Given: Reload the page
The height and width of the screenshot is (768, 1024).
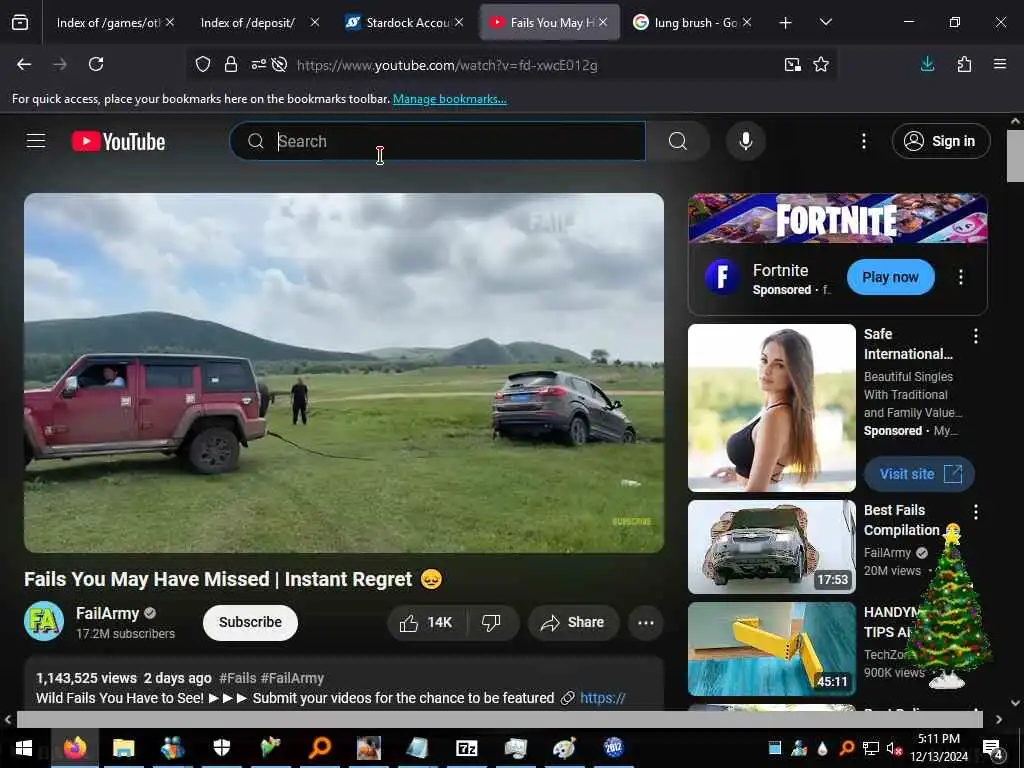Looking at the screenshot, I should click(96, 64).
